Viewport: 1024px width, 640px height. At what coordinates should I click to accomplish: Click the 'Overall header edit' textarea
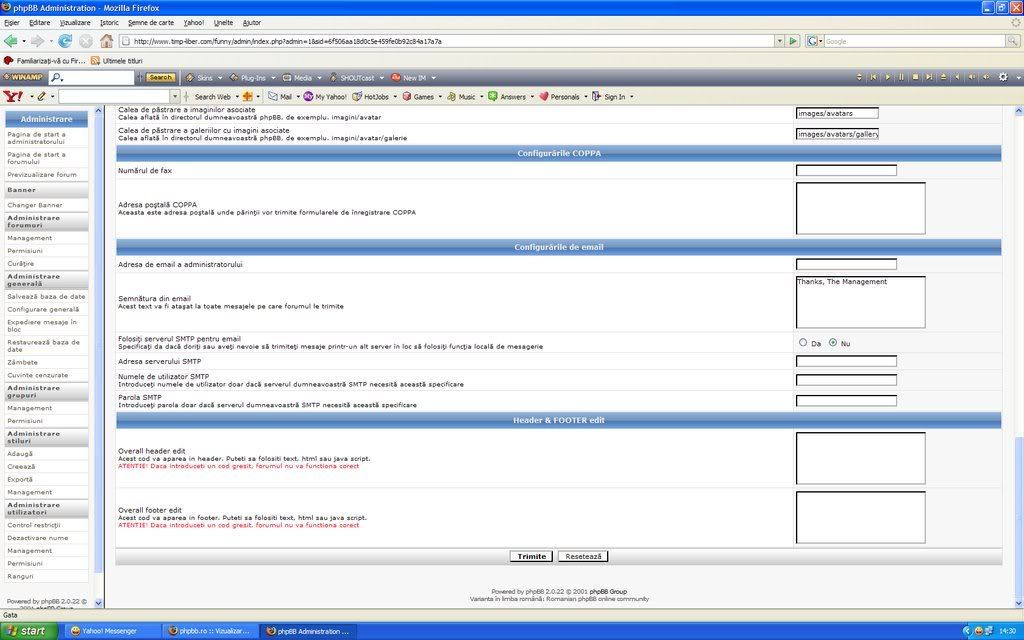pos(860,458)
